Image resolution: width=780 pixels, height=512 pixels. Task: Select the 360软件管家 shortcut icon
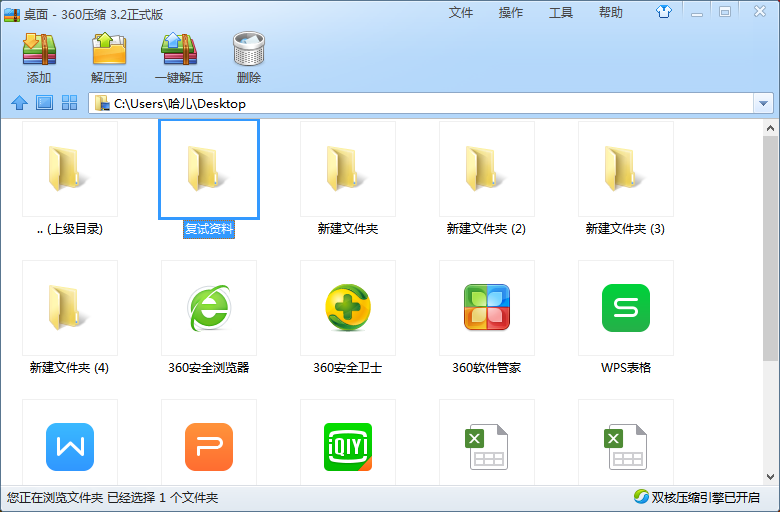(487, 308)
